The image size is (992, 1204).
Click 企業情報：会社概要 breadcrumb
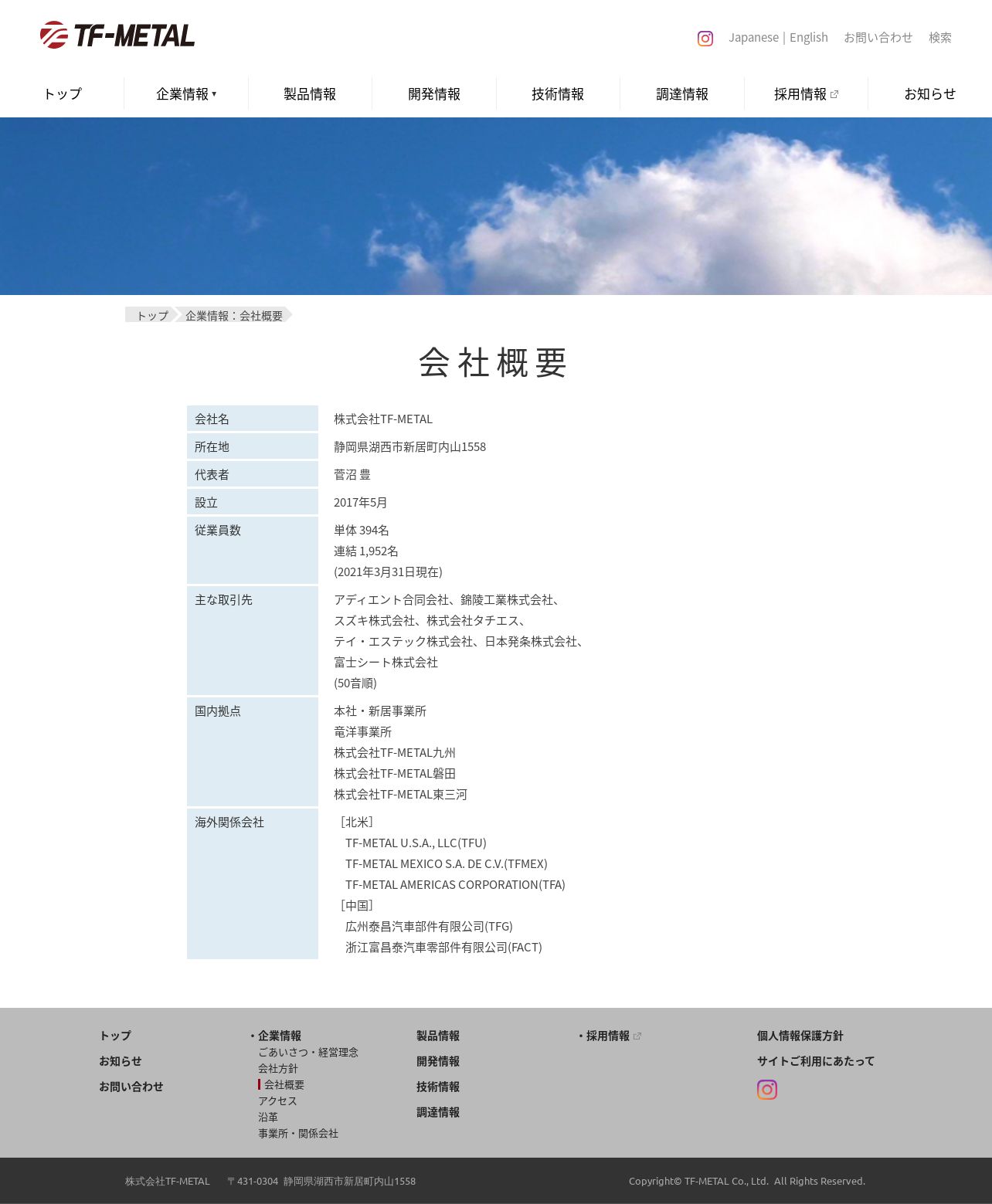pyautogui.click(x=234, y=315)
